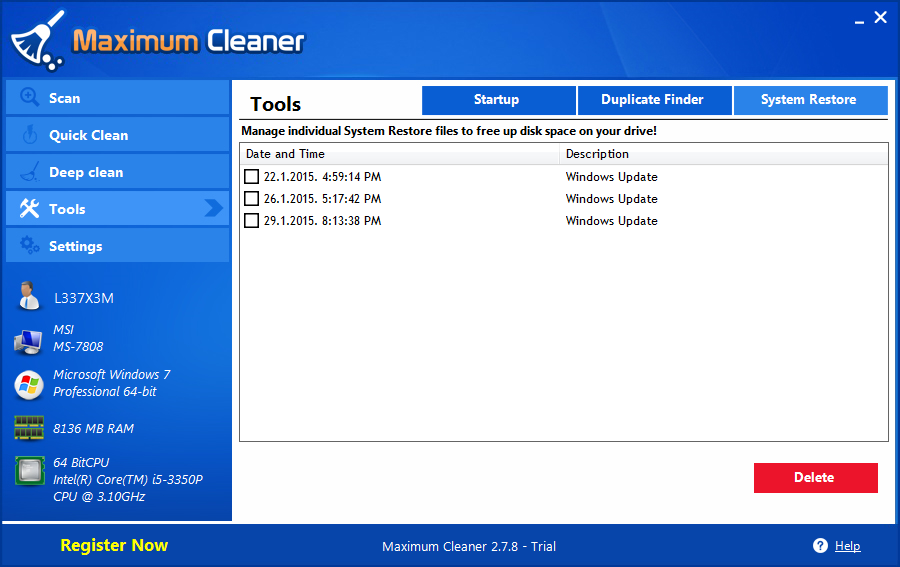The image size is (900, 567).
Task: Tick checkbox for 22.1.2015 restore point
Action: coord(251,176)
